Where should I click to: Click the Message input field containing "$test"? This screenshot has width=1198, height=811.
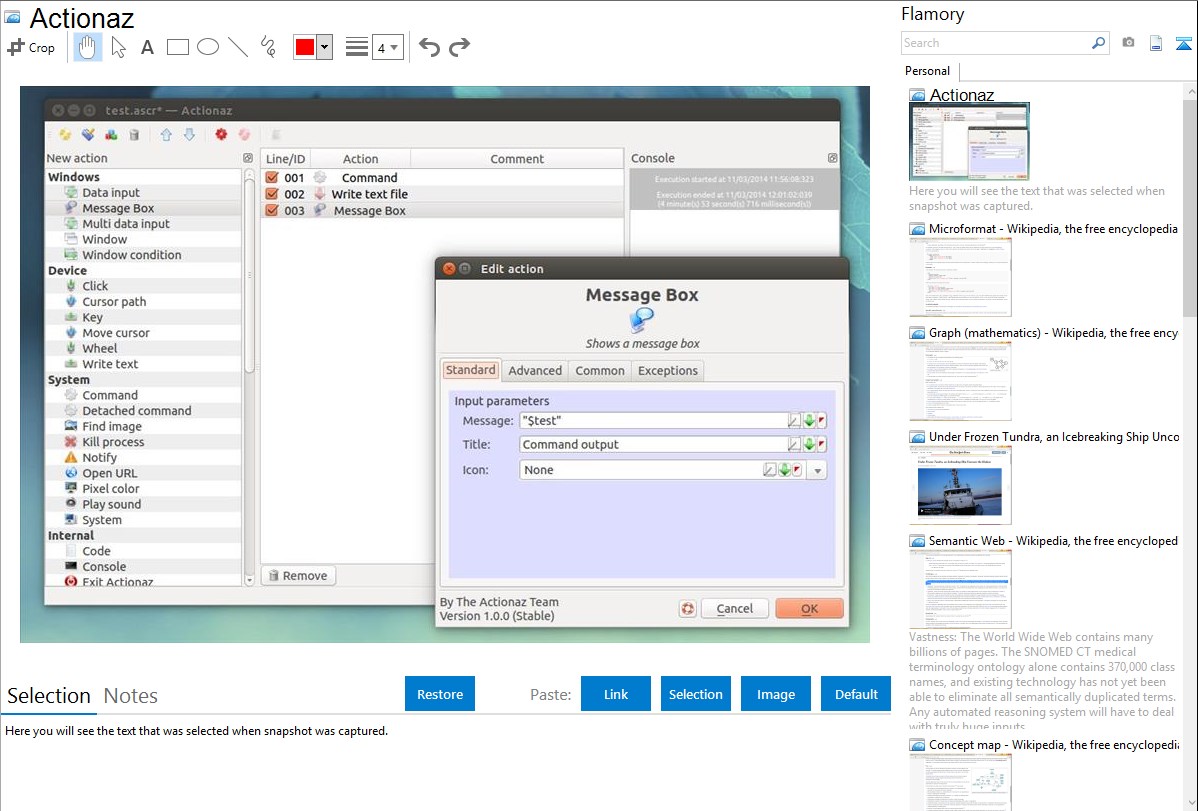652,420
